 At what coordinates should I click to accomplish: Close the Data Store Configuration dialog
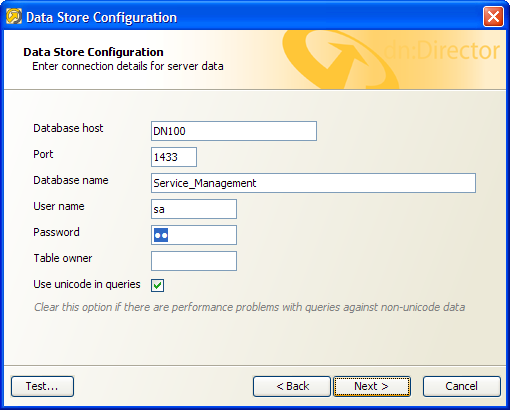tap(493, 17)
